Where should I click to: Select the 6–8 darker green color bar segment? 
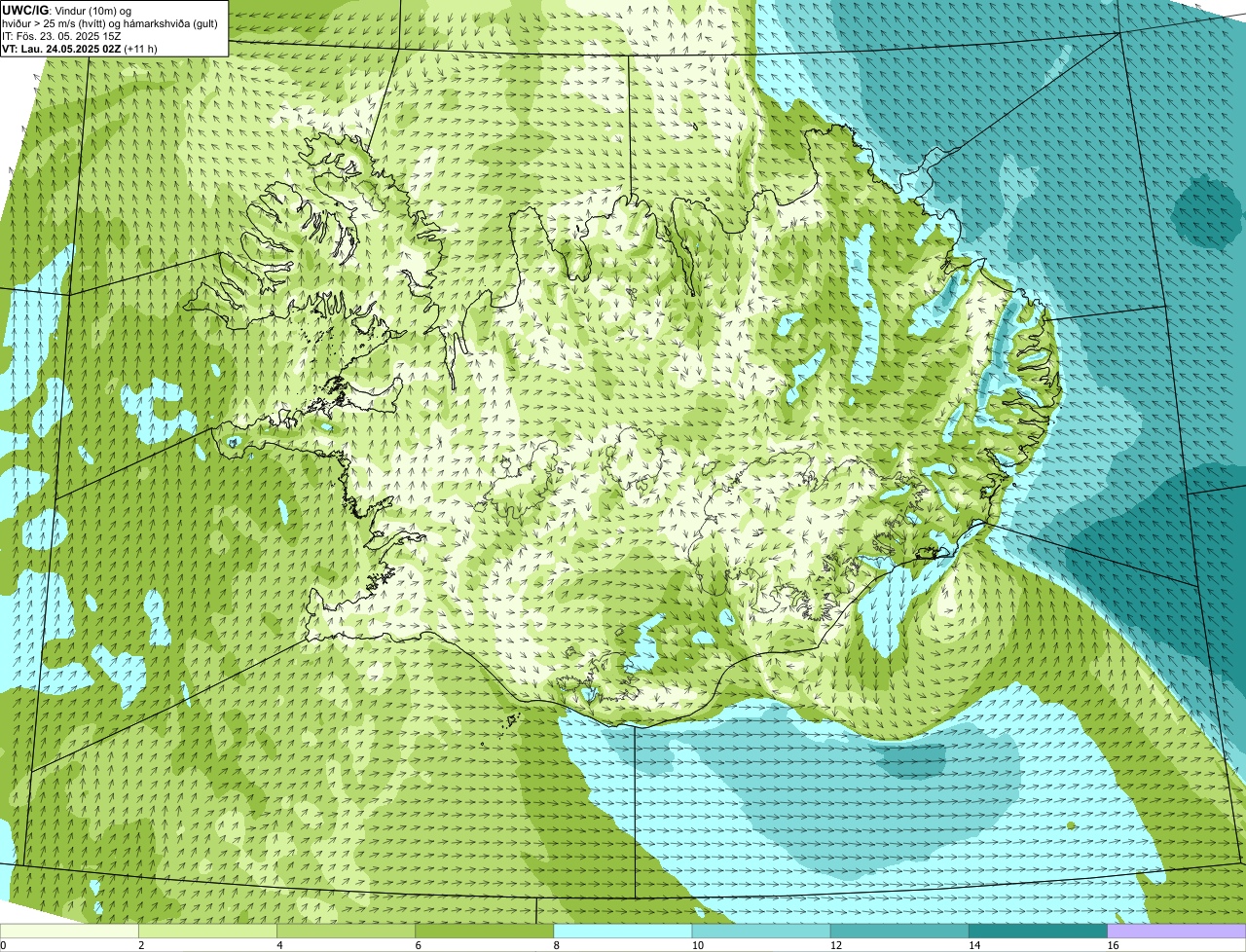[x=485, y=932]
